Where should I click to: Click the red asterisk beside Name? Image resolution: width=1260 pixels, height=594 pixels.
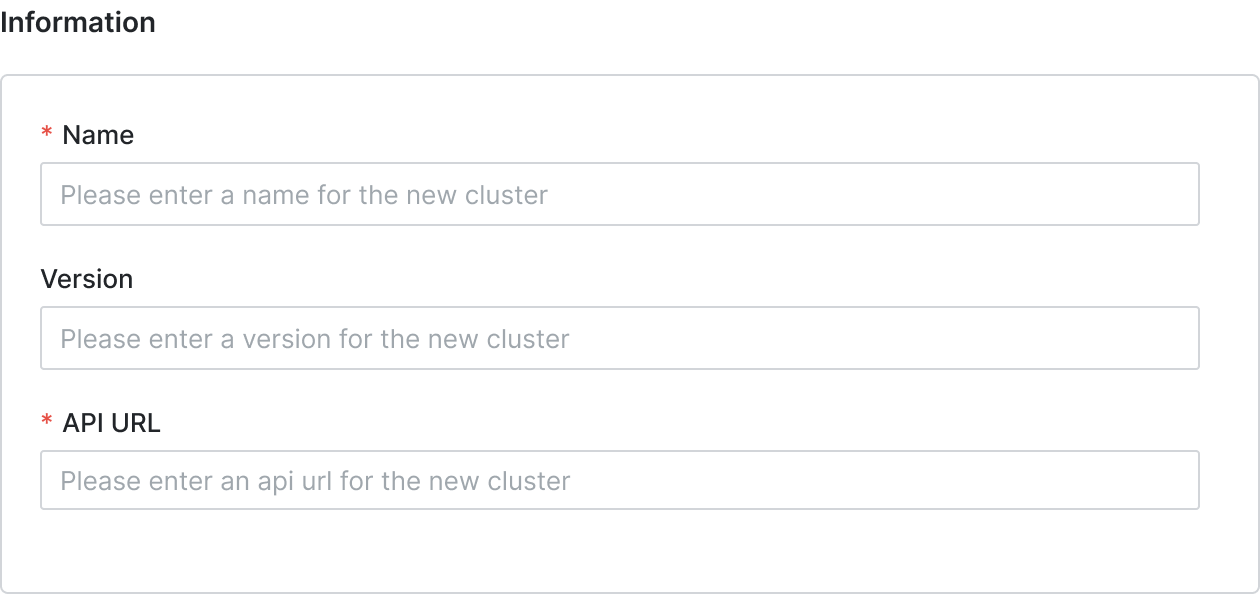(x=46, y=134)
